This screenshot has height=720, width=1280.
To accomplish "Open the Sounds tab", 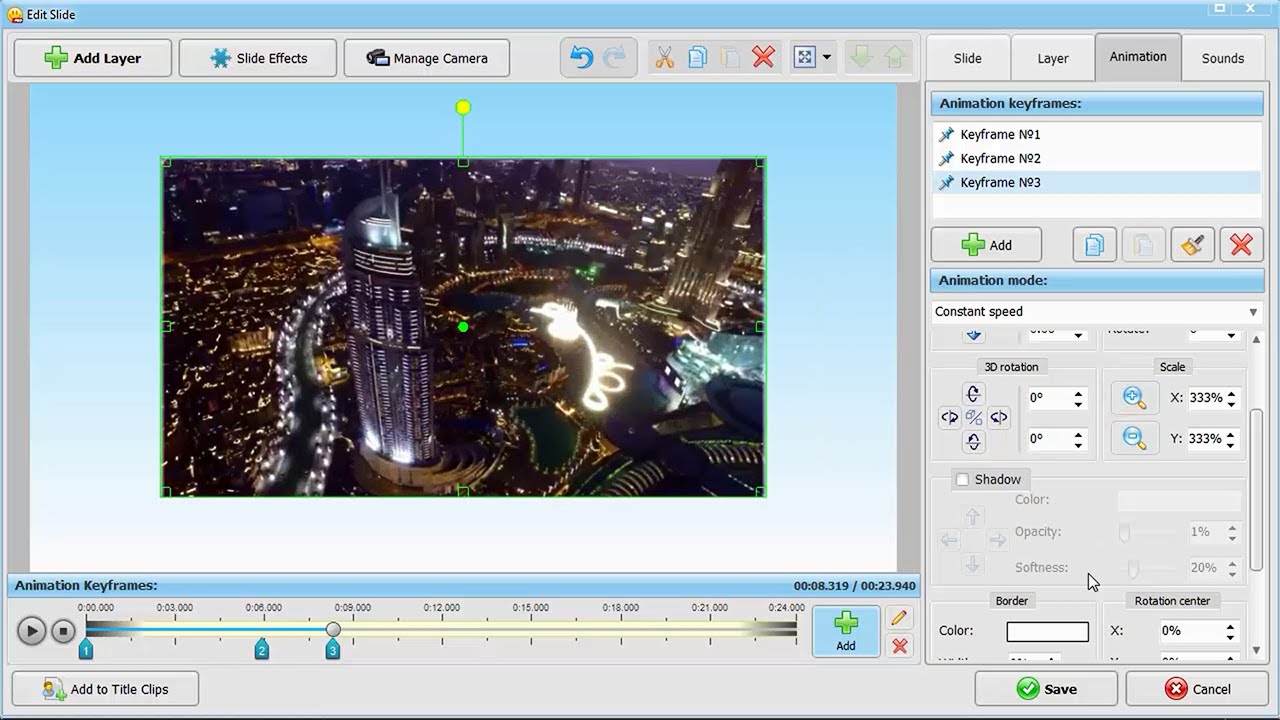I will click(1223, 58).
